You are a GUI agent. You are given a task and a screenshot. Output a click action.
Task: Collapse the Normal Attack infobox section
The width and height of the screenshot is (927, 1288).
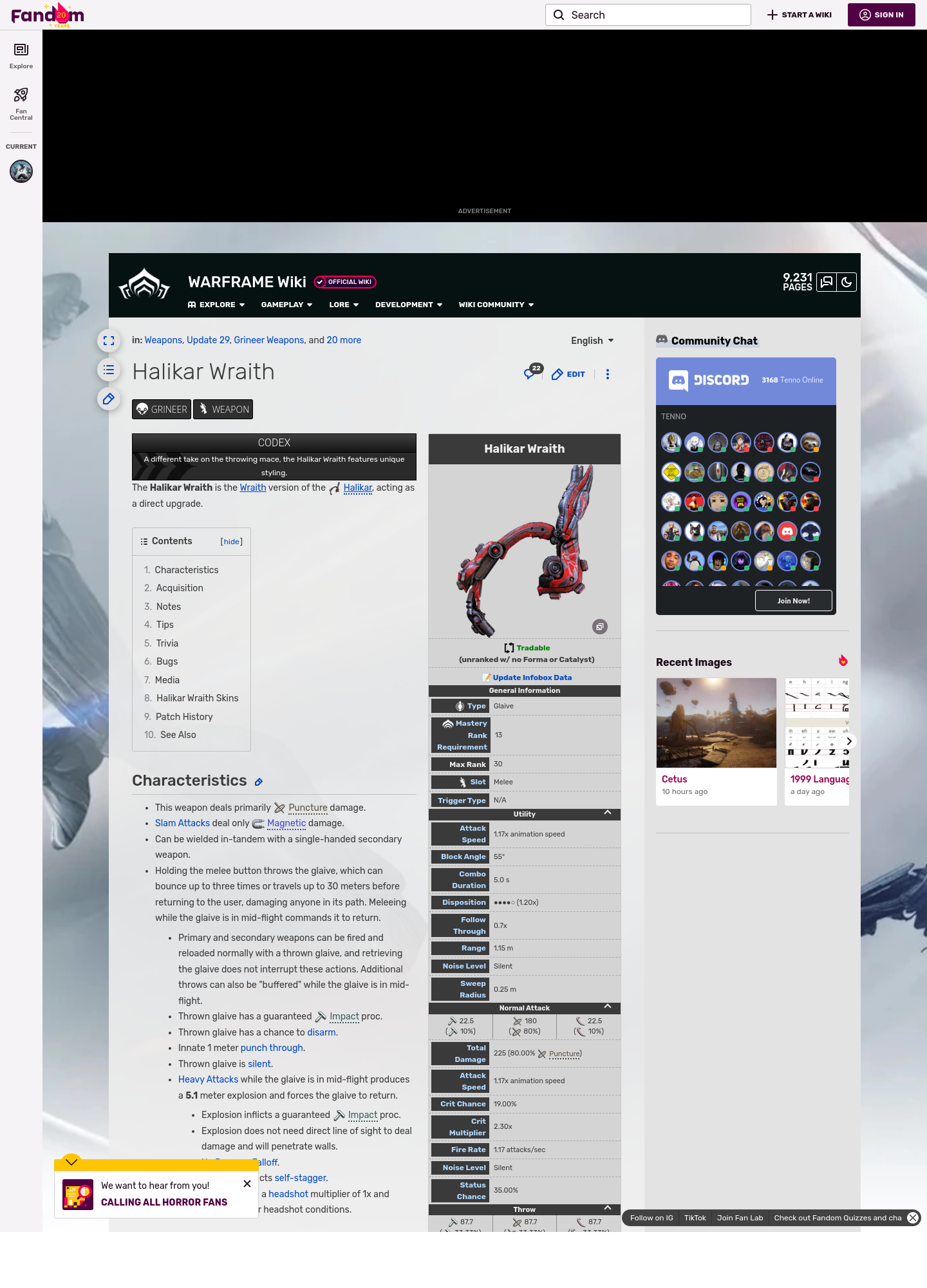608,1007
